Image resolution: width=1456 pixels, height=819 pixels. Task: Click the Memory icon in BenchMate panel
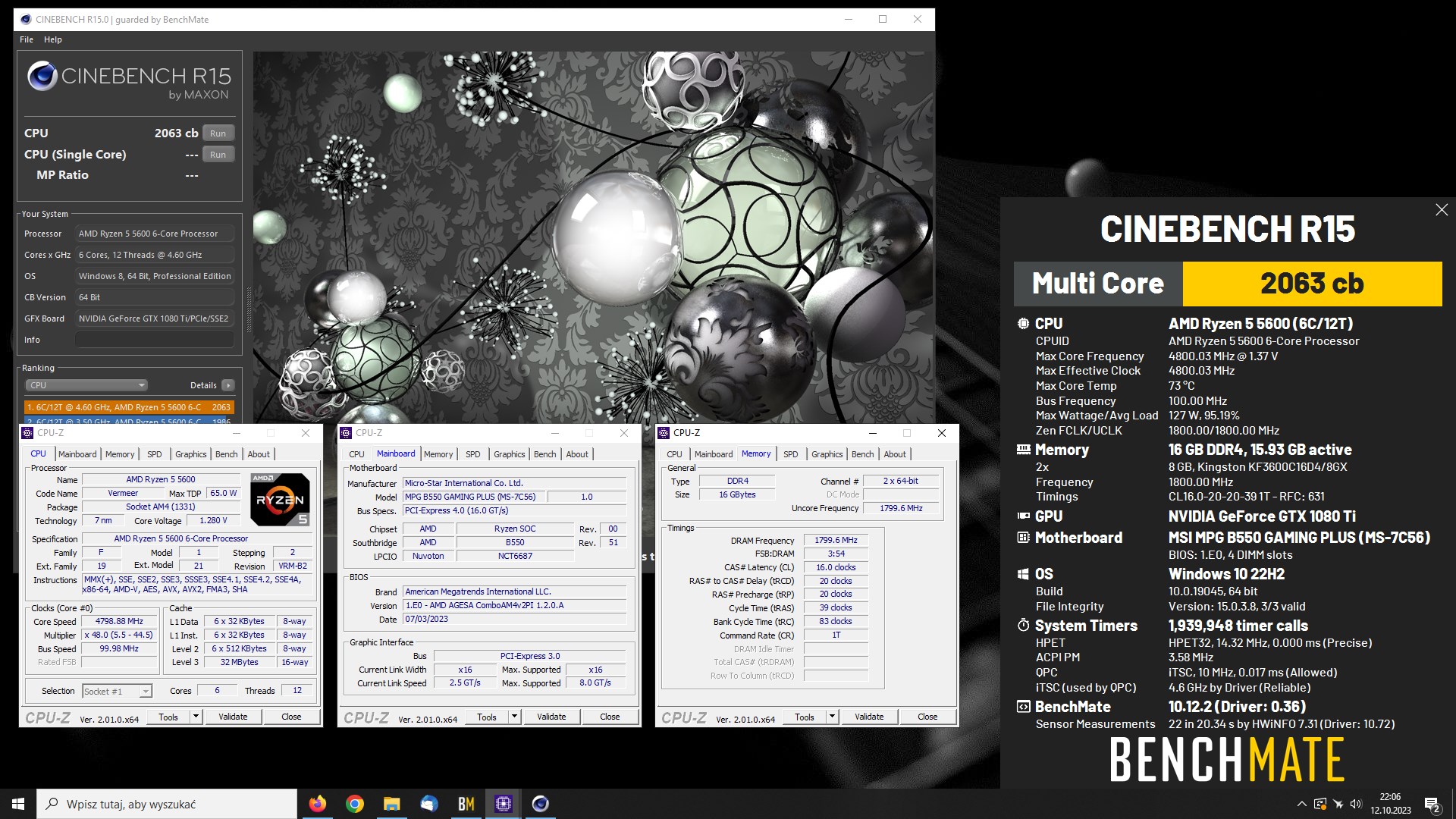1023,450
